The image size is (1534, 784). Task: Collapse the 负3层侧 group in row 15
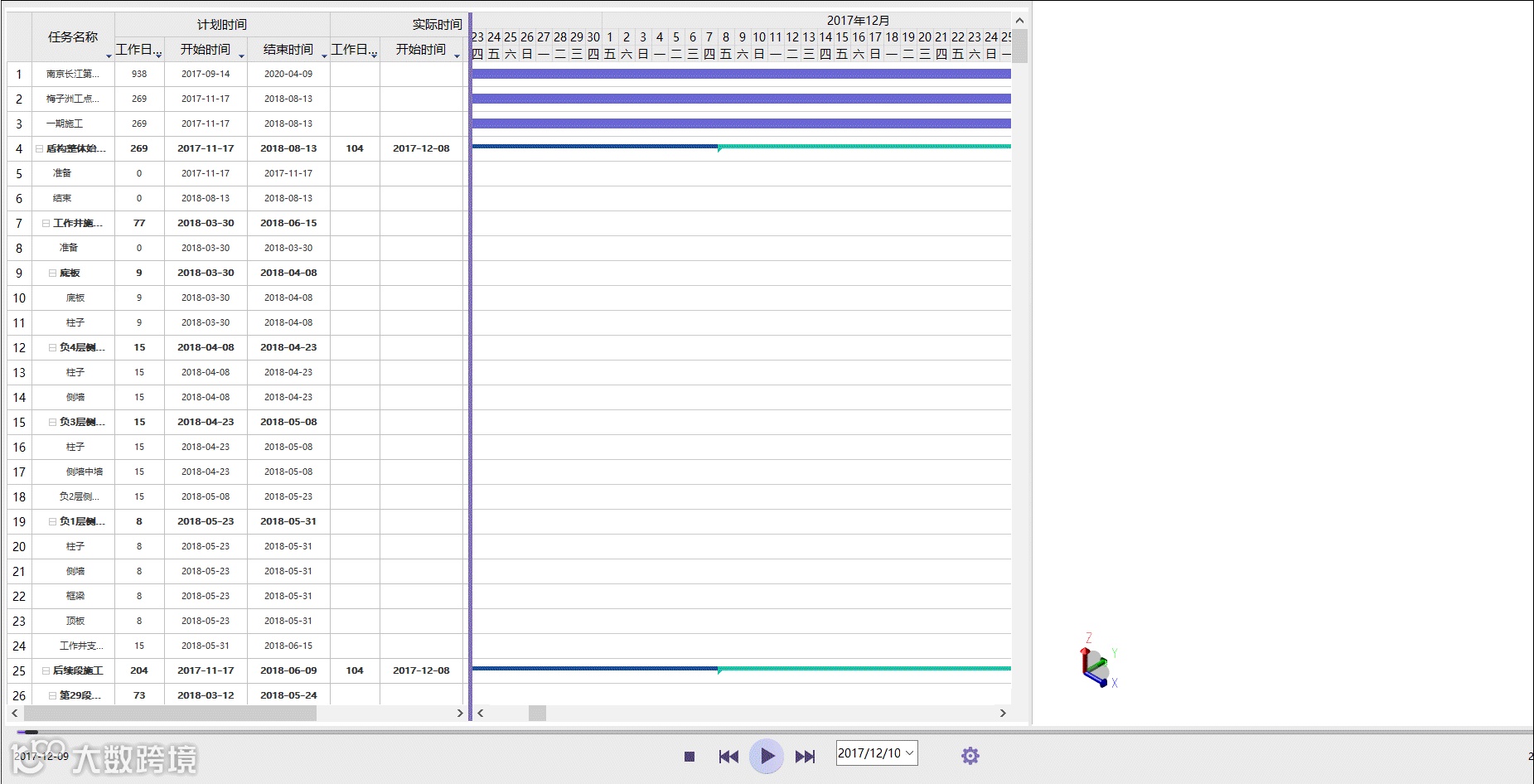(52, 422)
